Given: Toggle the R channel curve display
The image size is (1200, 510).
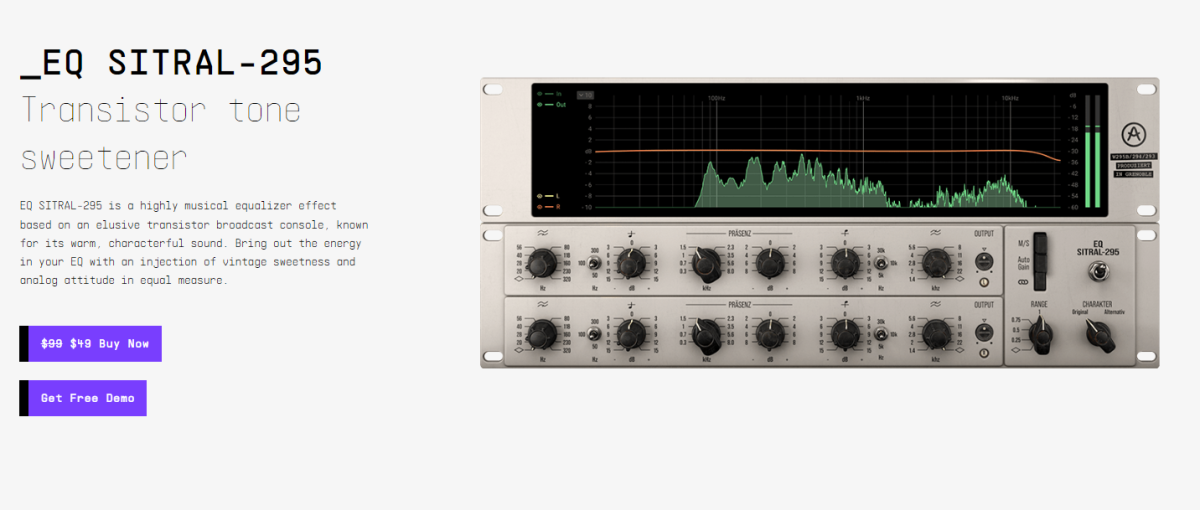Looking at the screenshot, I should [549, 207].
